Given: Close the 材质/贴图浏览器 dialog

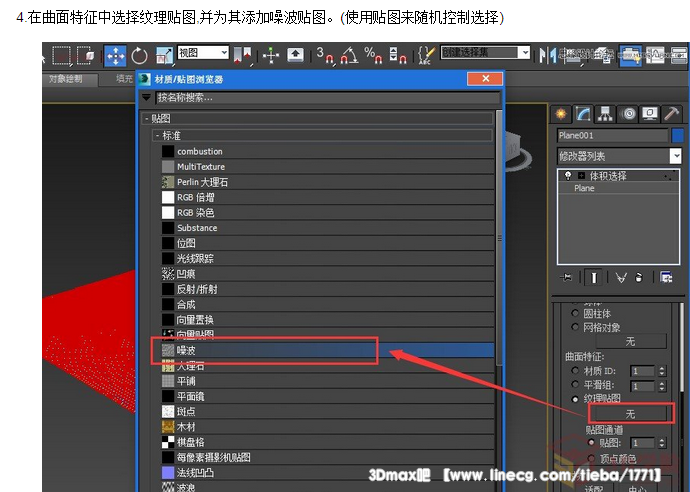Looking at the screenshot, I should 485,78.
